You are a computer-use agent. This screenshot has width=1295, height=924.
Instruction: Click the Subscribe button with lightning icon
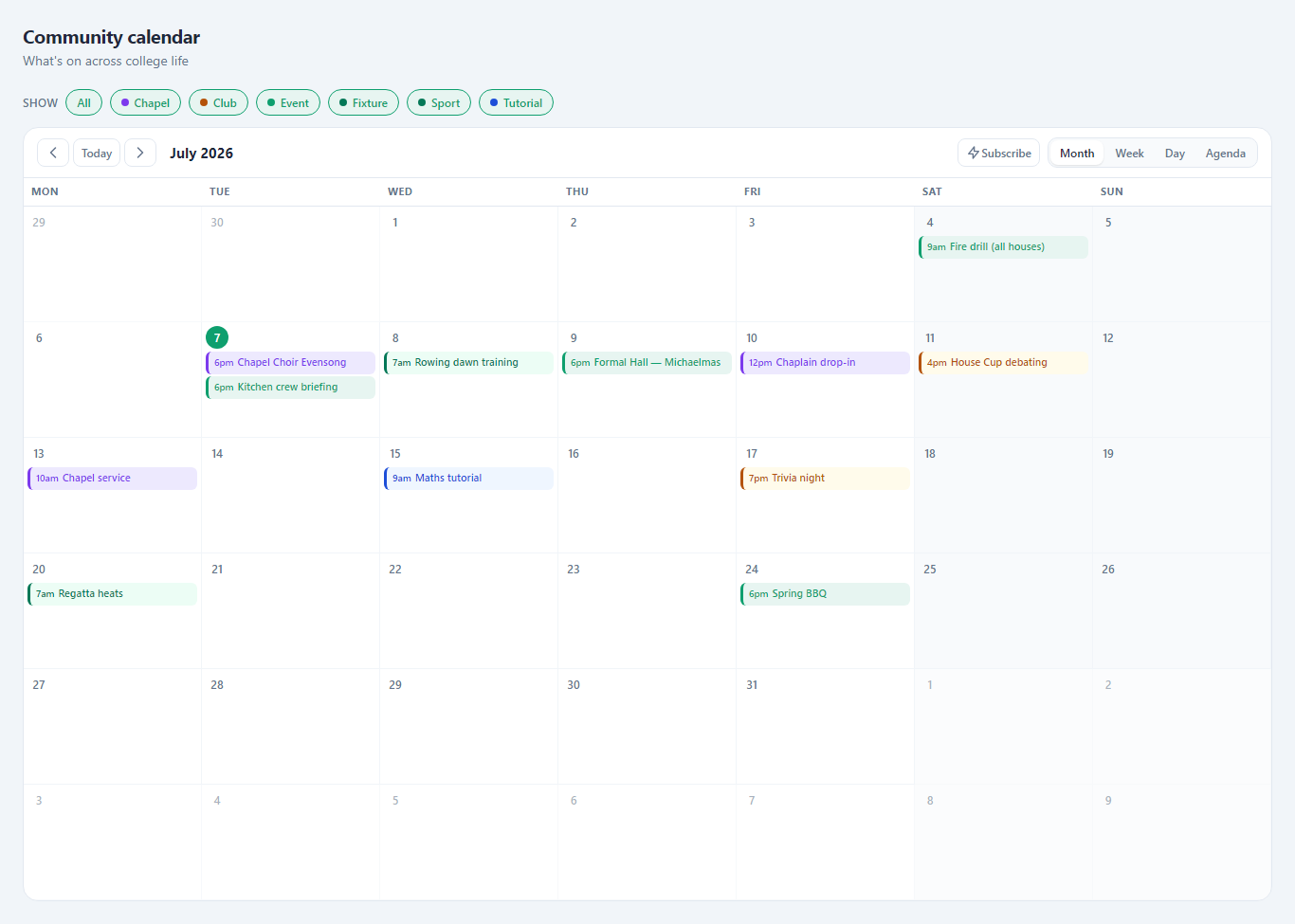pyautogui.click(x=999, y=153)
